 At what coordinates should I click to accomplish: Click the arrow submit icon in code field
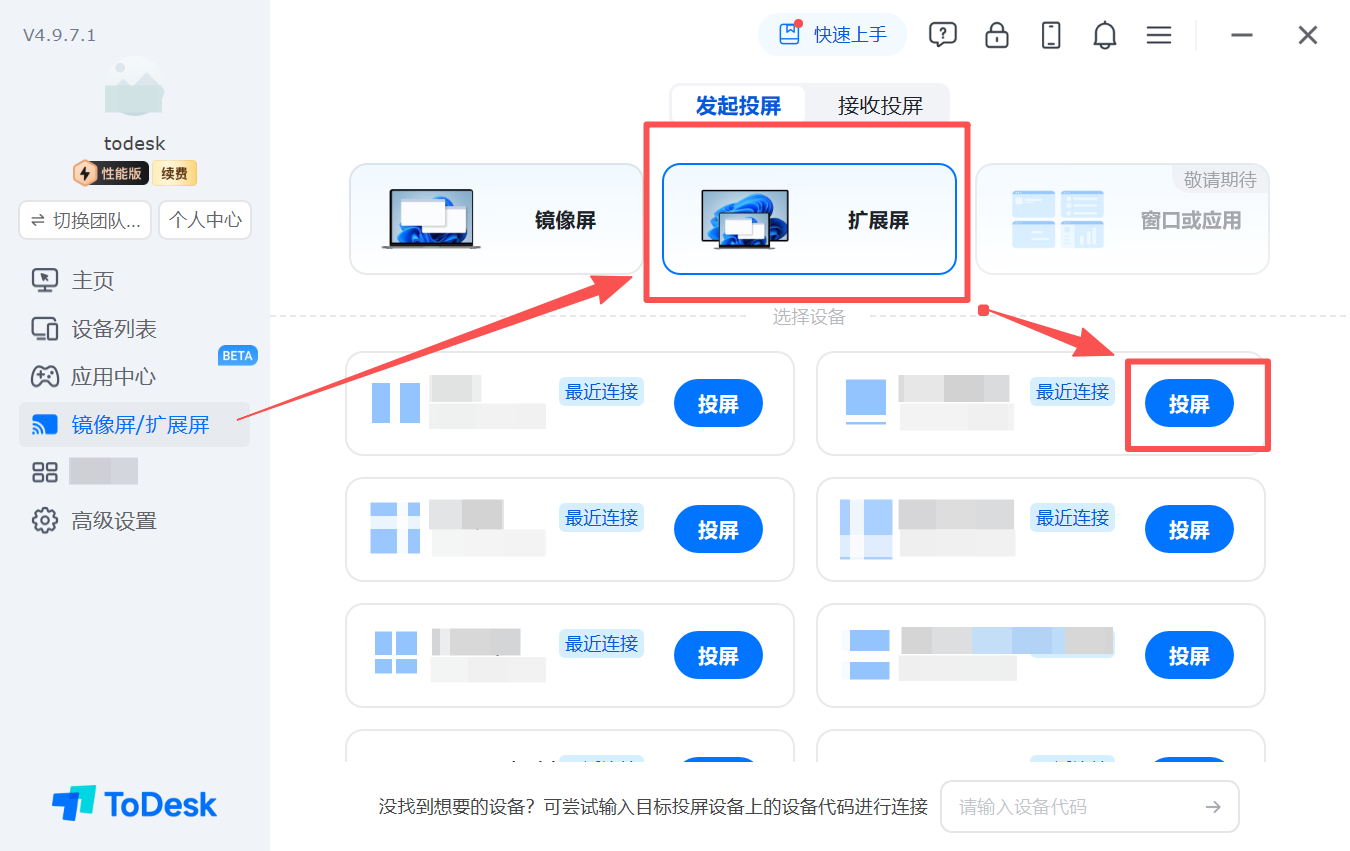[x=1213, y=807]
